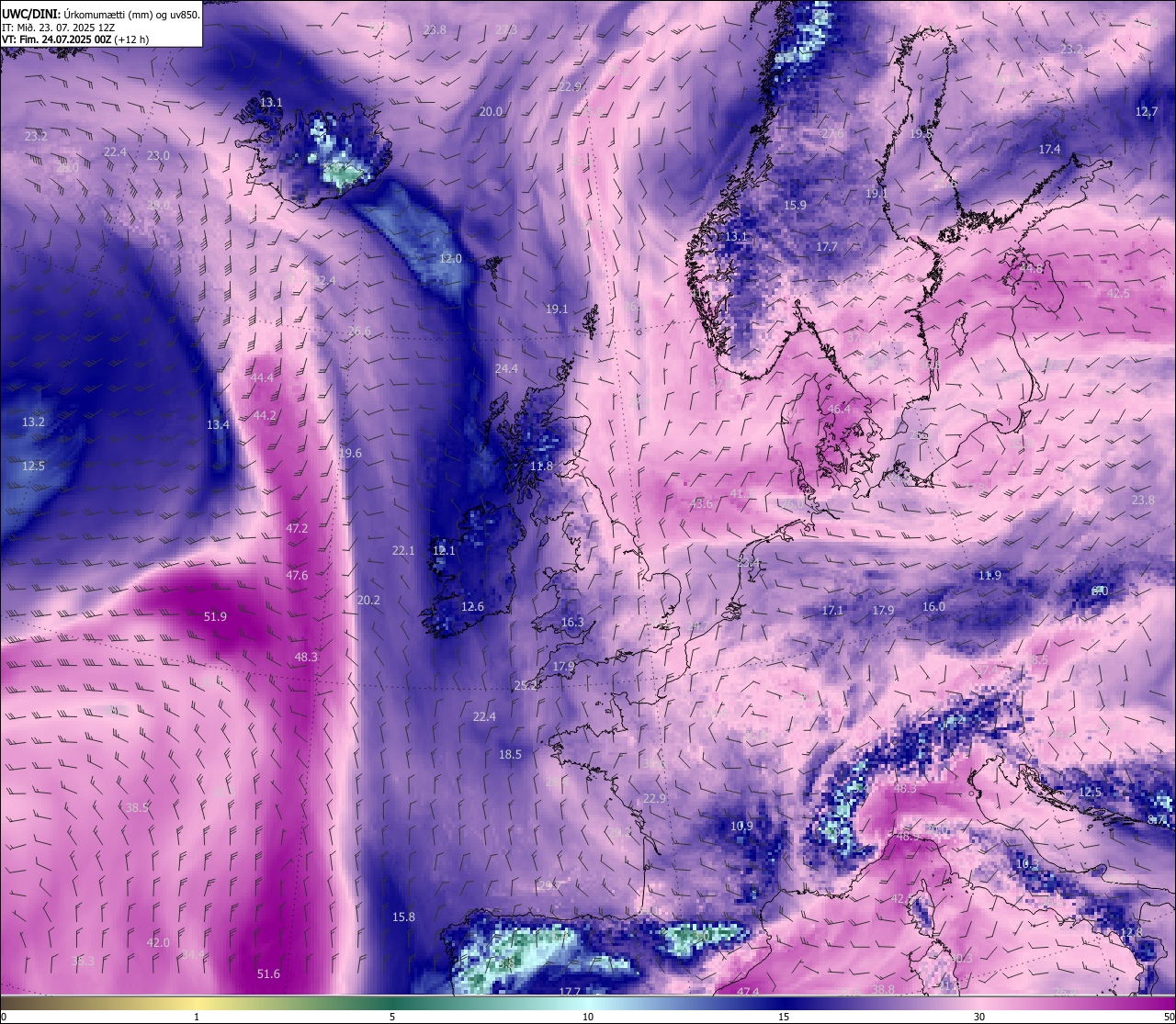Click the 25.2 value off Cornwall
The height and width of the screenshot is (1024, 1176).
coord(526,685)
